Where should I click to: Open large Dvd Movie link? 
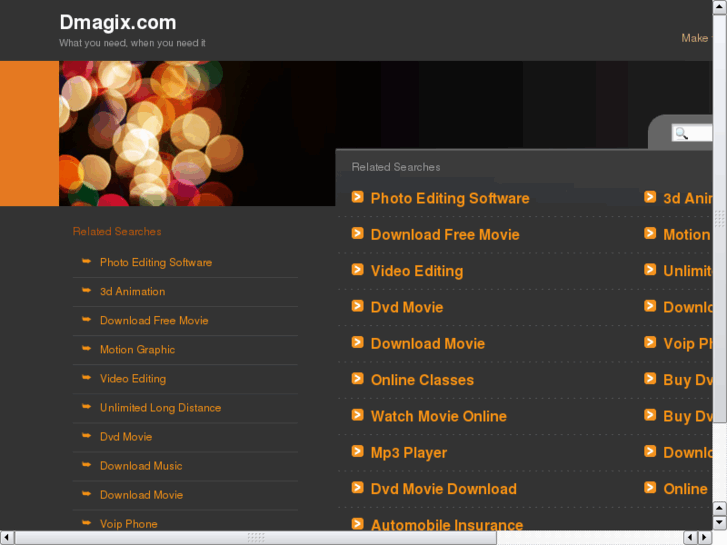click(407, 307)
